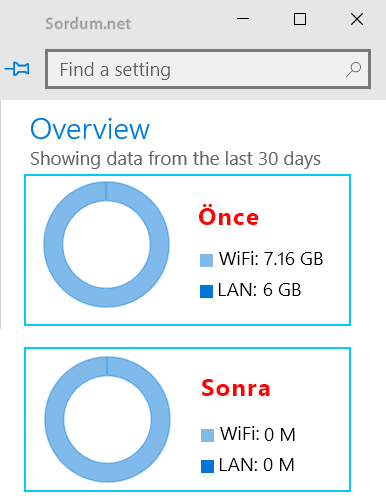Maximize the Settings window

(x=300, y=19)
